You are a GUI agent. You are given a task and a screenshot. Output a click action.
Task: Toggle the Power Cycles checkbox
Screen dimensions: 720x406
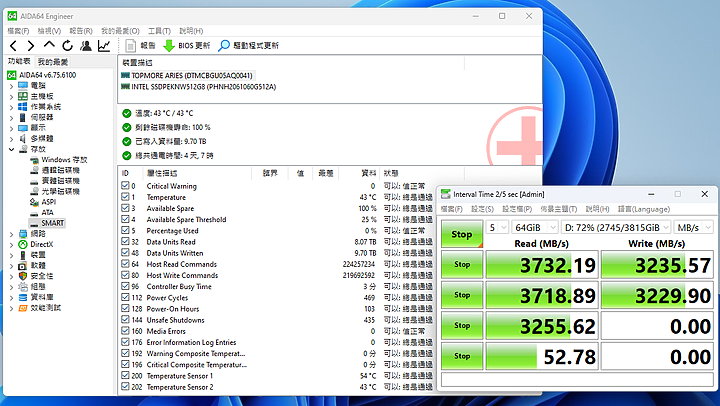pyautogui.click(x=125, y=297)
